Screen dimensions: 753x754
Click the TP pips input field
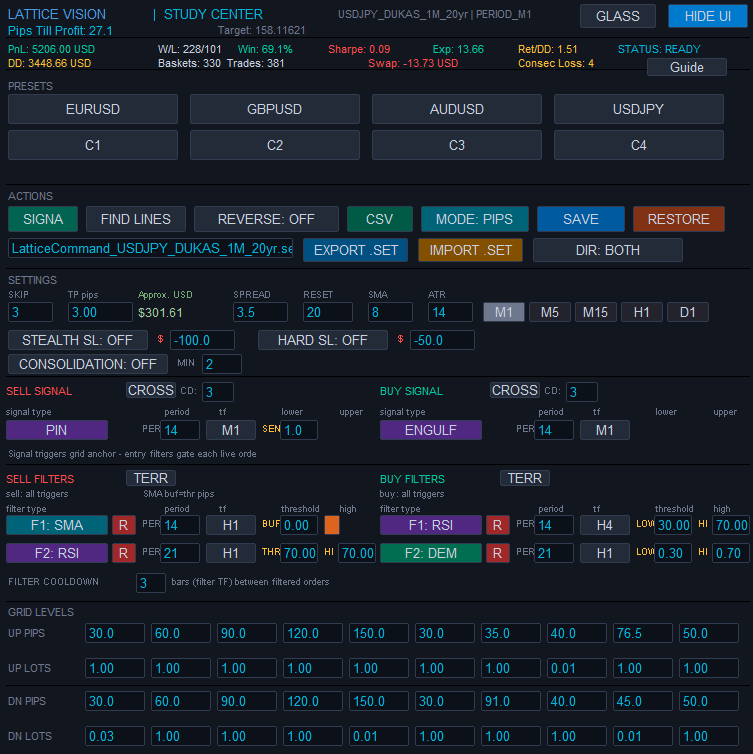pyautogui.click(x=100, y=312)
